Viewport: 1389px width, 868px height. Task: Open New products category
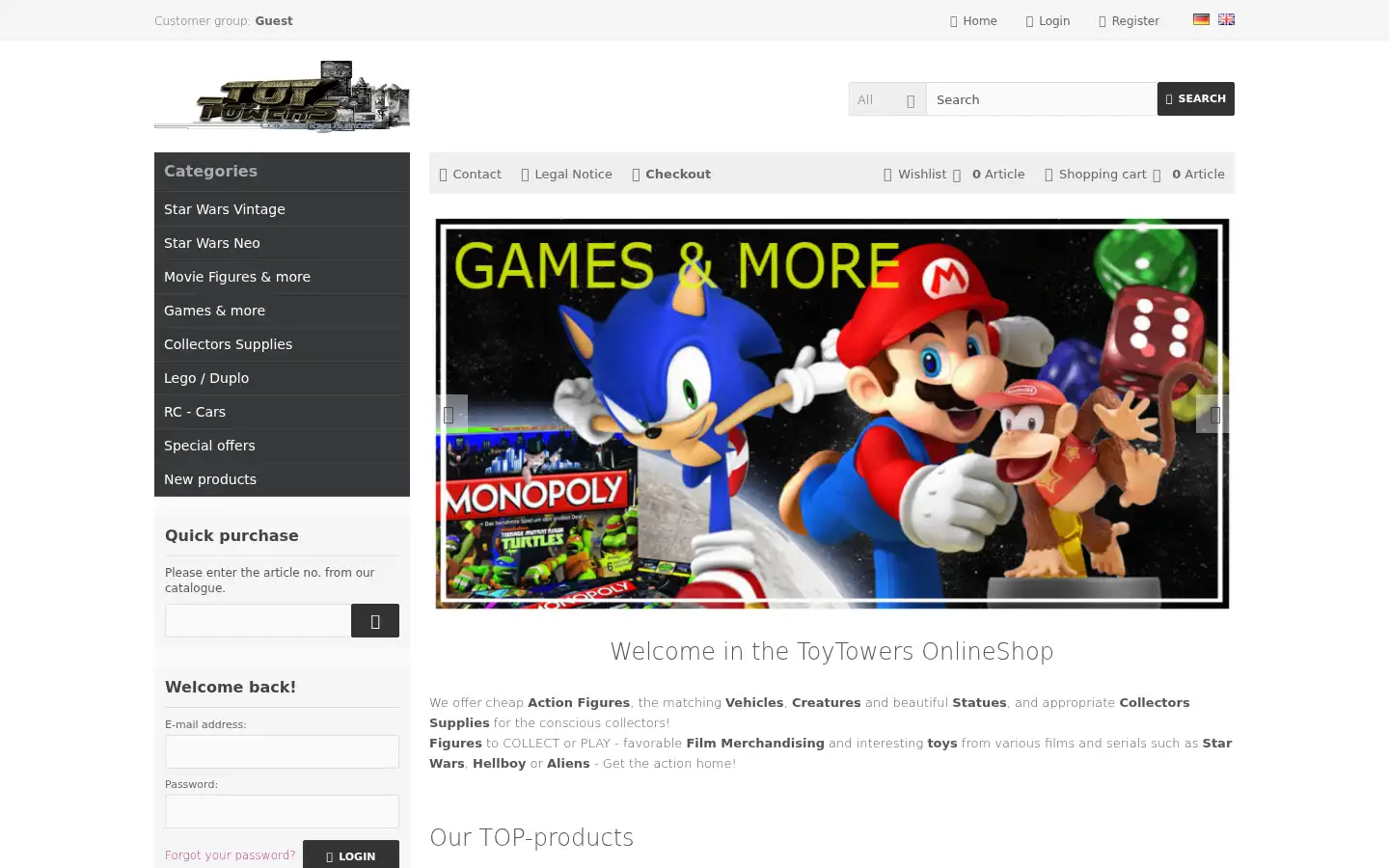(x=282, y=479)
